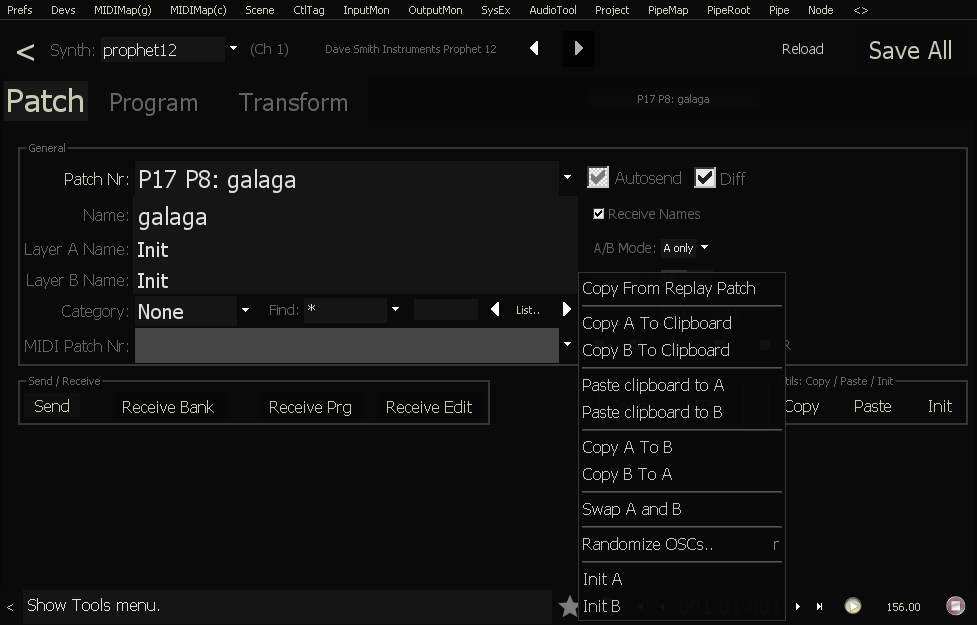
Task: Expand the Category None dropdown
Action: click(x=245, y=311)
